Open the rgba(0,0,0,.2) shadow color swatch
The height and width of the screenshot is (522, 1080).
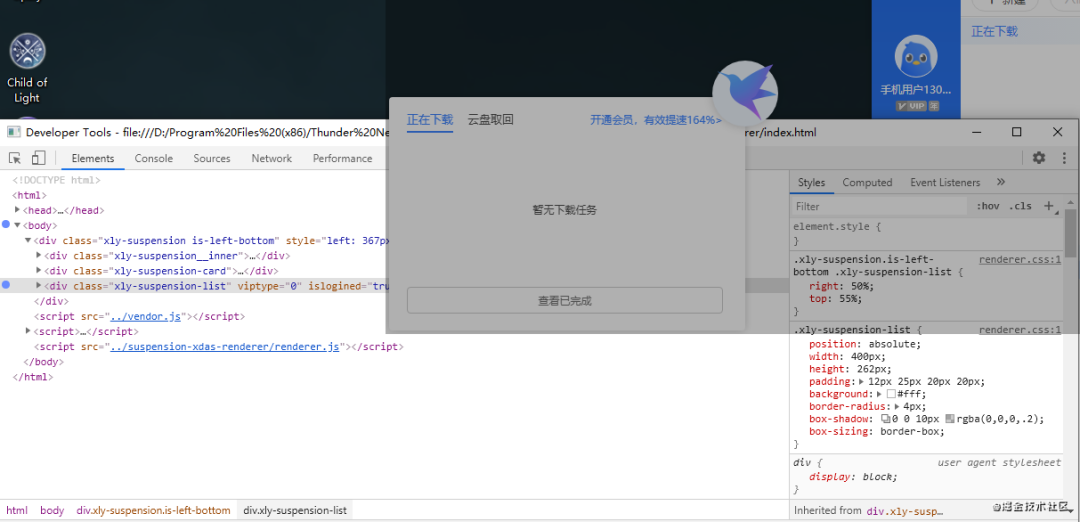[x=950, y=419]
